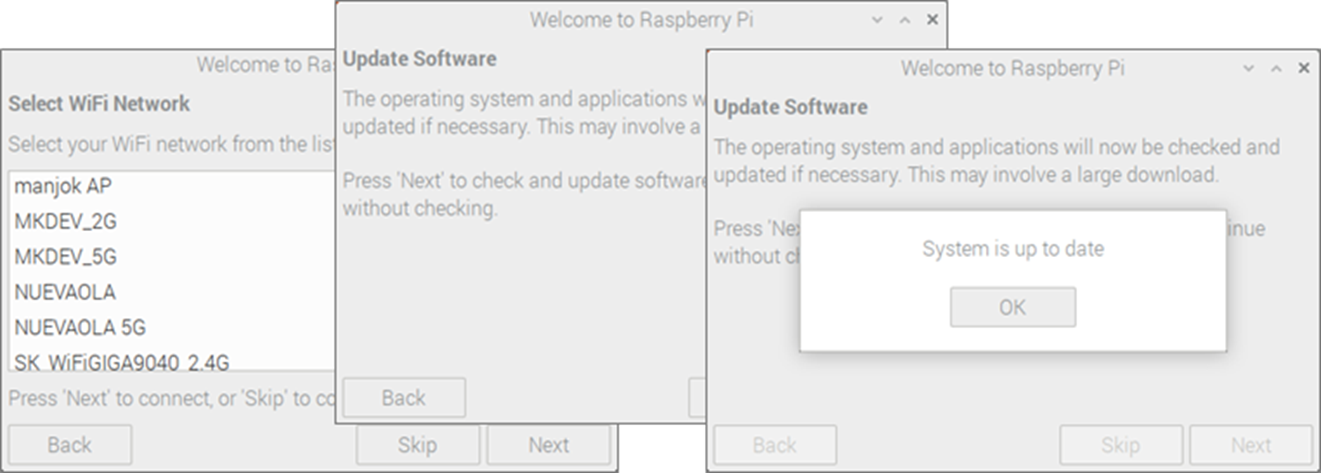The width and height of the screenshot is (1321, 473).
Task: Pick the NUEVAOLA 5G network entry
Action: coord(172,327)
